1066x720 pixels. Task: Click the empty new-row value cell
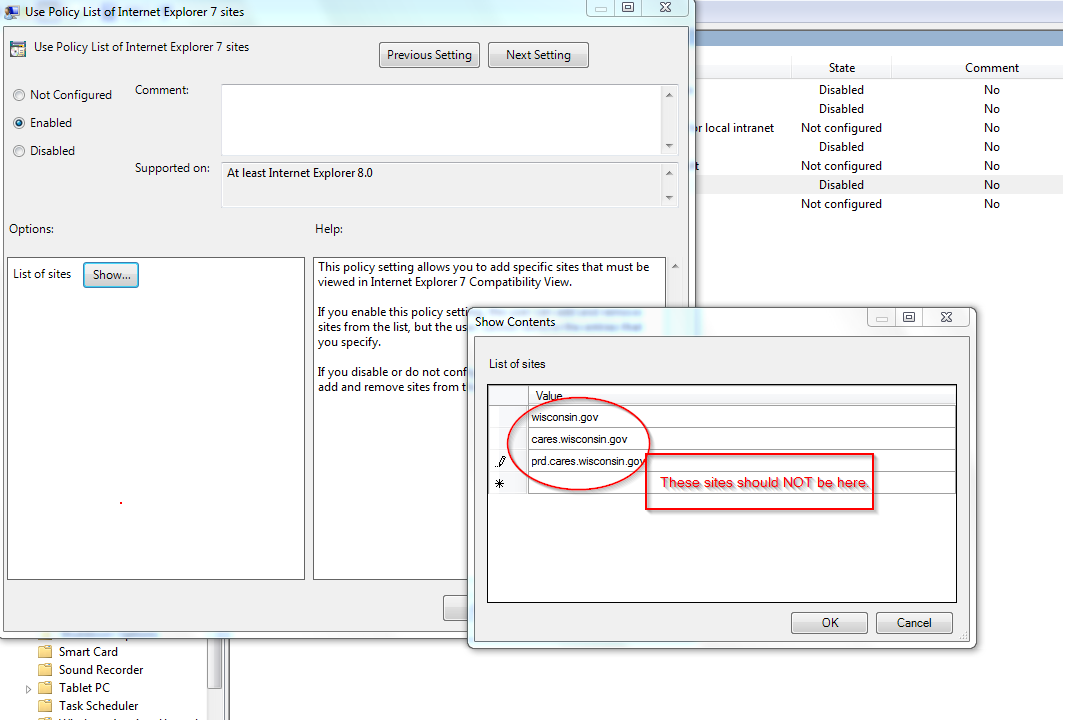(x=742, y=483)
